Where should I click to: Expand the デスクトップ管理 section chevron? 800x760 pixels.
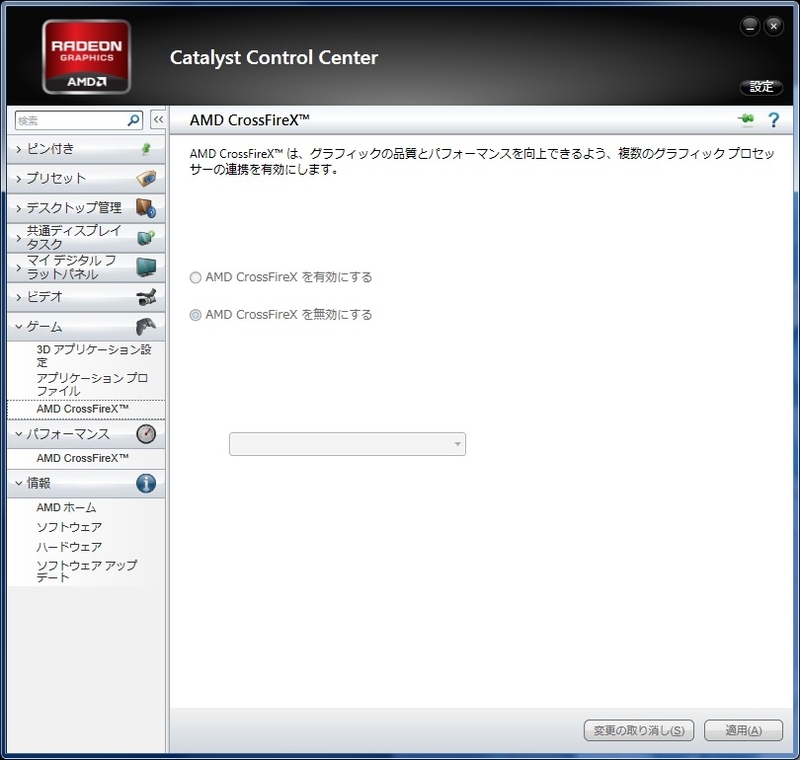(x=18, y=208)
